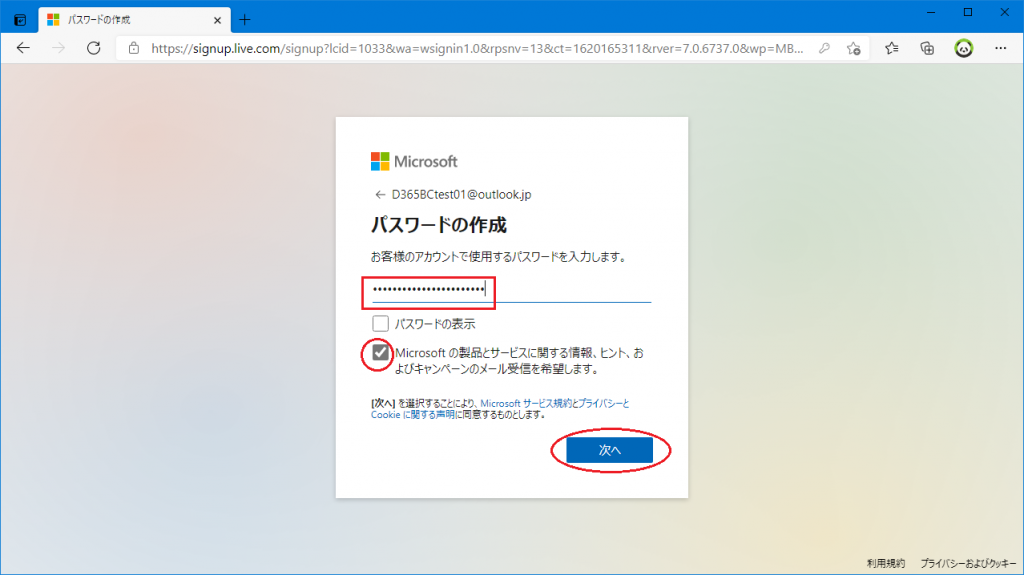Open the panda profile avatar
Viewport: 1024px width, 575px height.
963,48
